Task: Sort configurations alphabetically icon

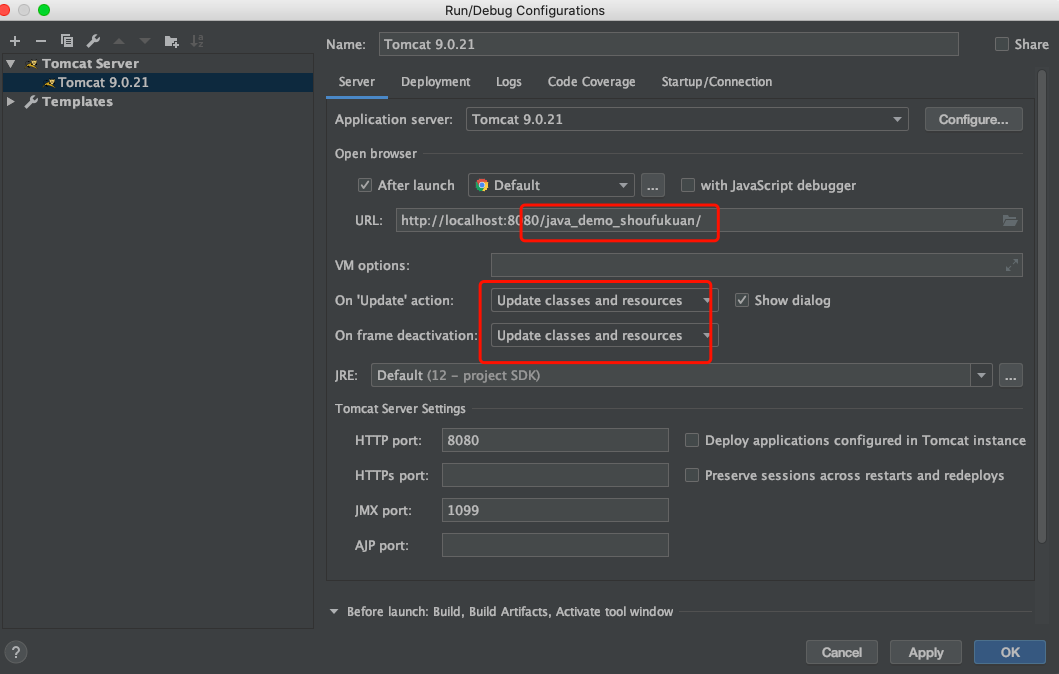Action: click(x=197, y=41)
